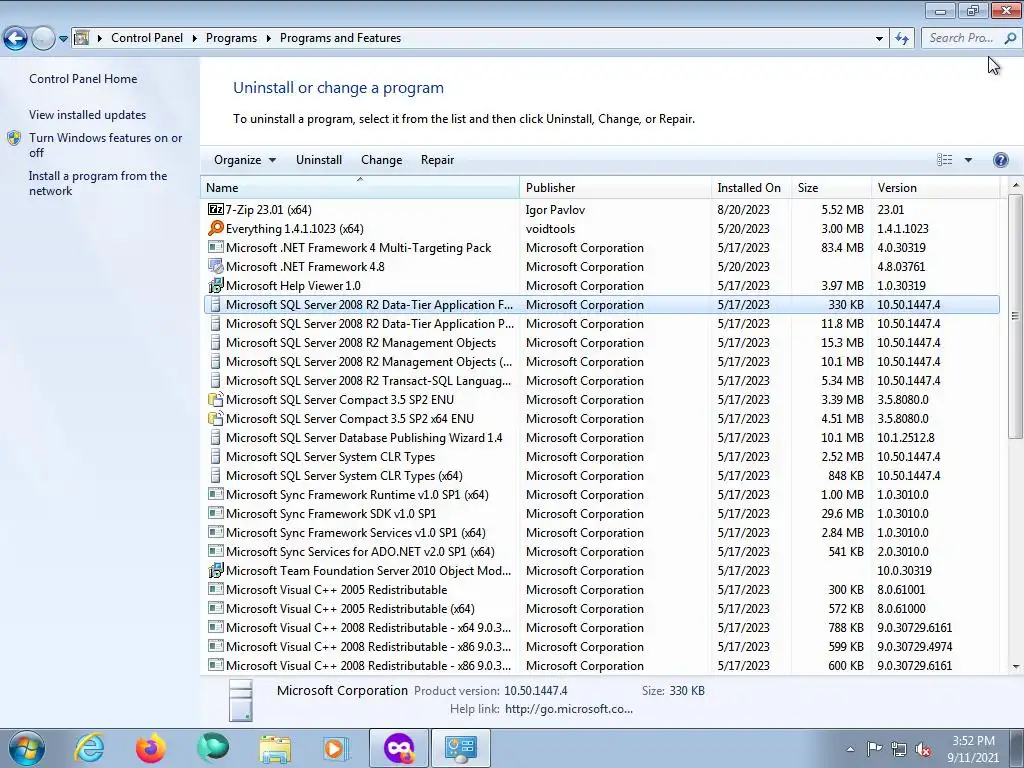Click the Uninstall toolbar command
This screenshot has width=1024, height=768.
319,160
